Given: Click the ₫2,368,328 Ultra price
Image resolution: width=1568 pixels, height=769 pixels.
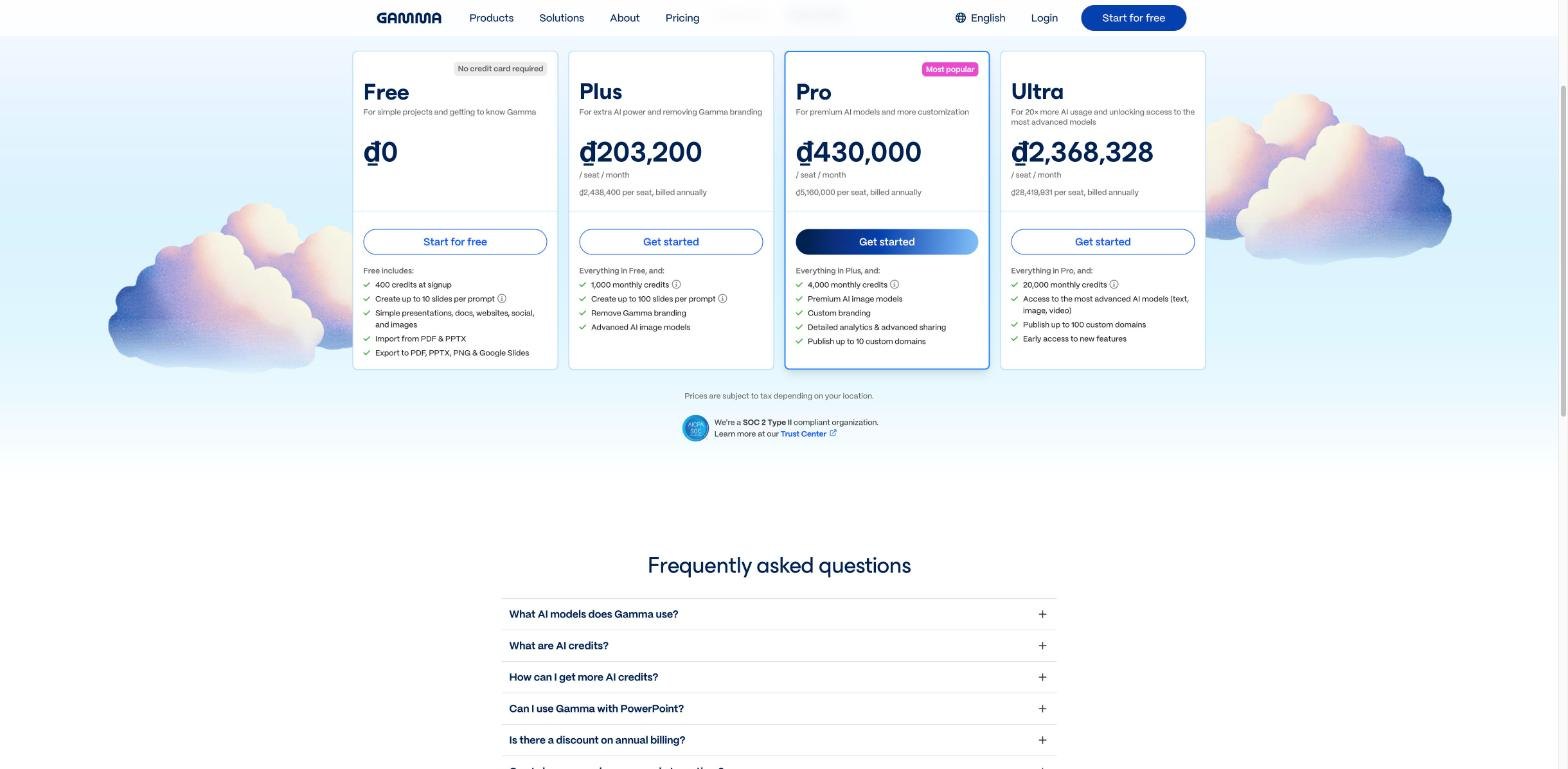Looking at the screenshot, I should [1082, 152].
